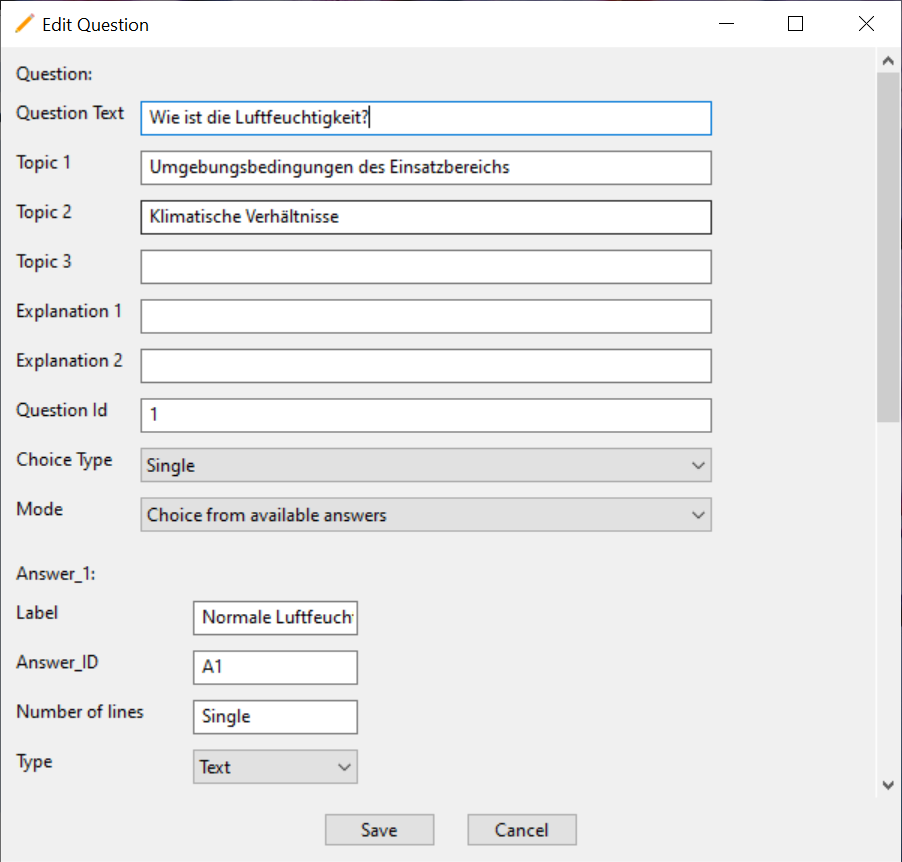Close the Edit Question dialog
This screenshot has height=862, width=902.
tap(866, 24)
